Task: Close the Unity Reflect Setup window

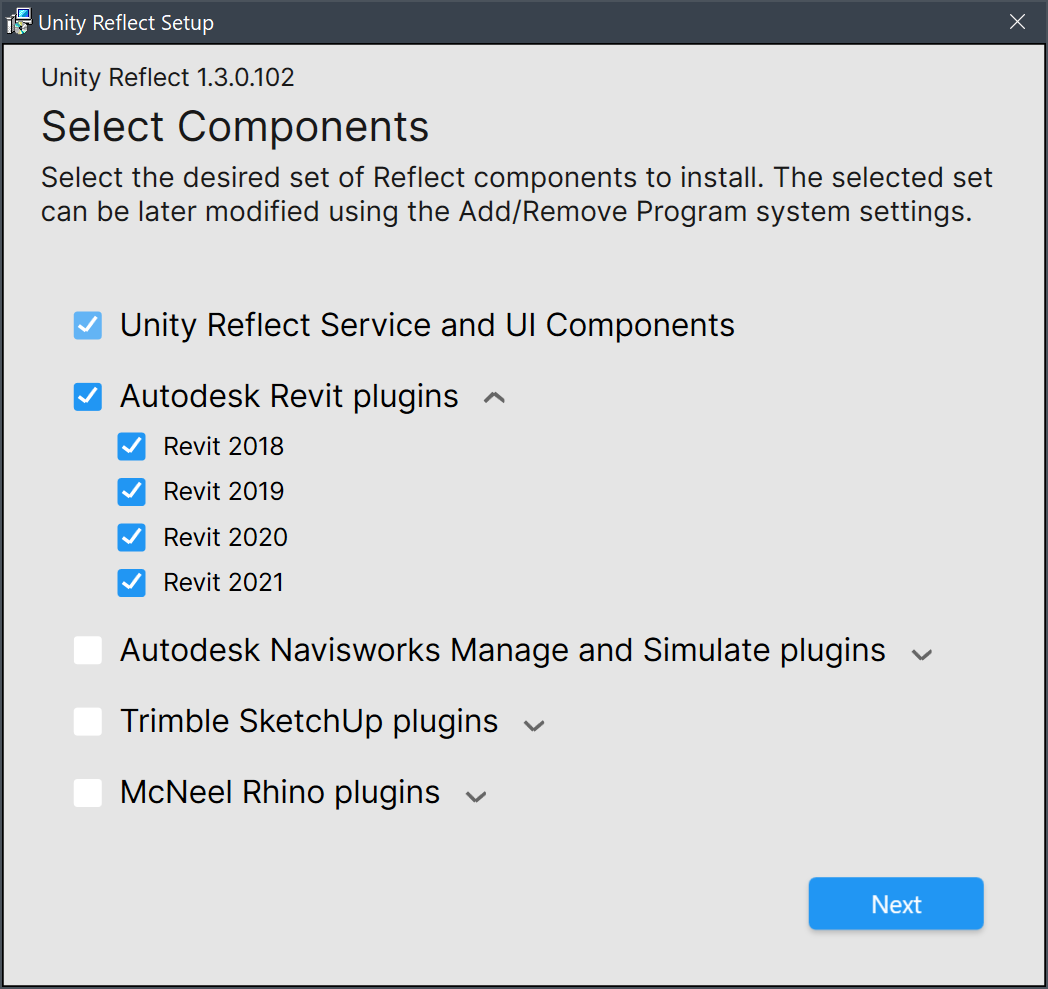Action: point(1017,21)
